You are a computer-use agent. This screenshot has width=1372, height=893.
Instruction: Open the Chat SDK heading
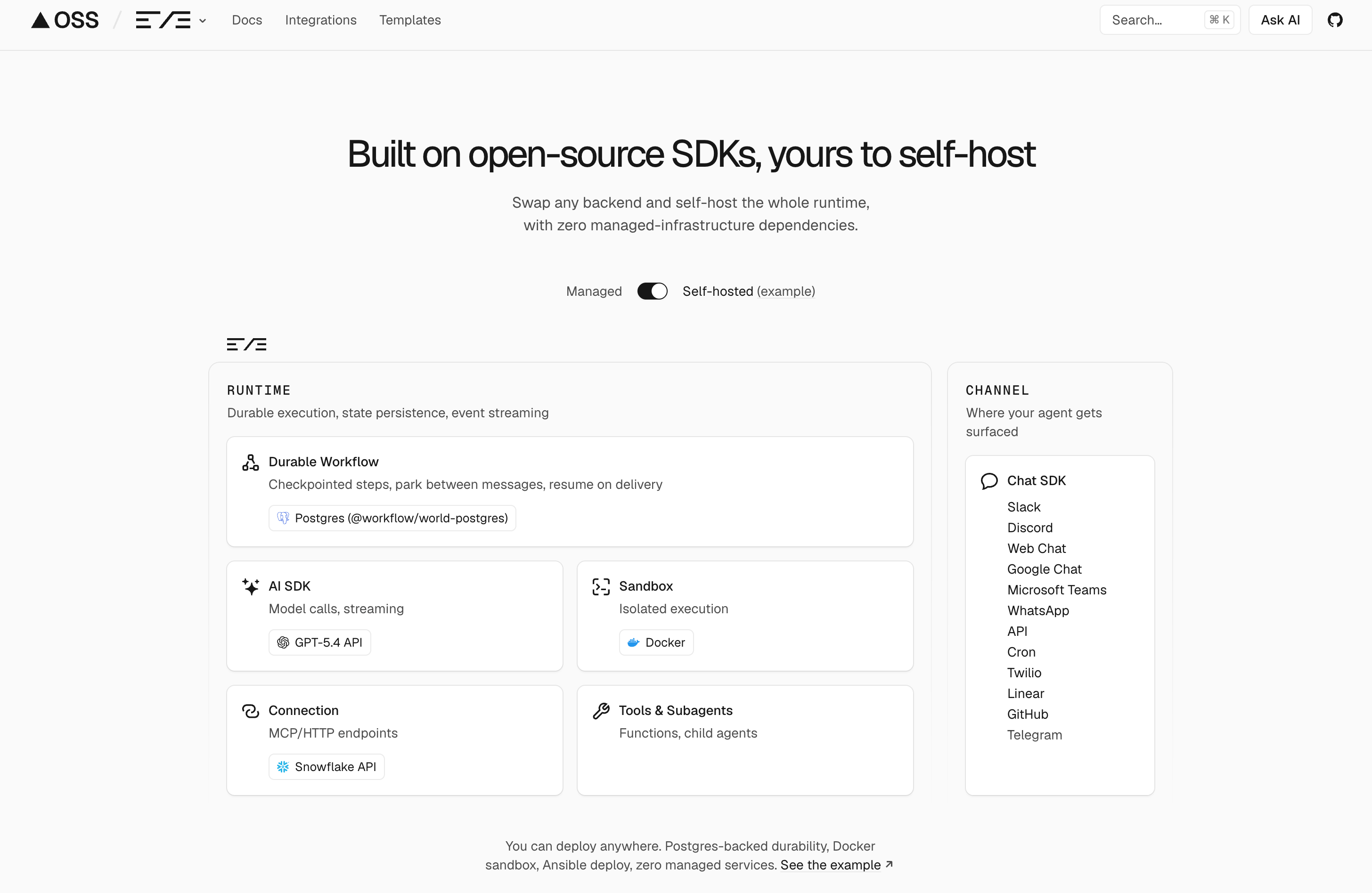pos(1037,481)
